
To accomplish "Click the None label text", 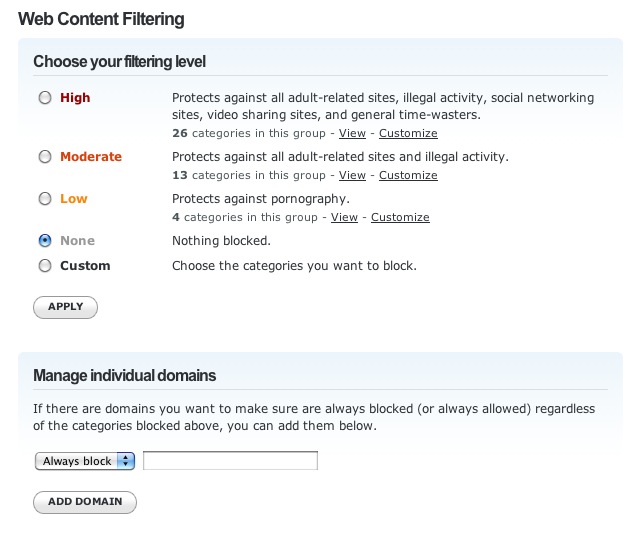I will coord(78,241).
